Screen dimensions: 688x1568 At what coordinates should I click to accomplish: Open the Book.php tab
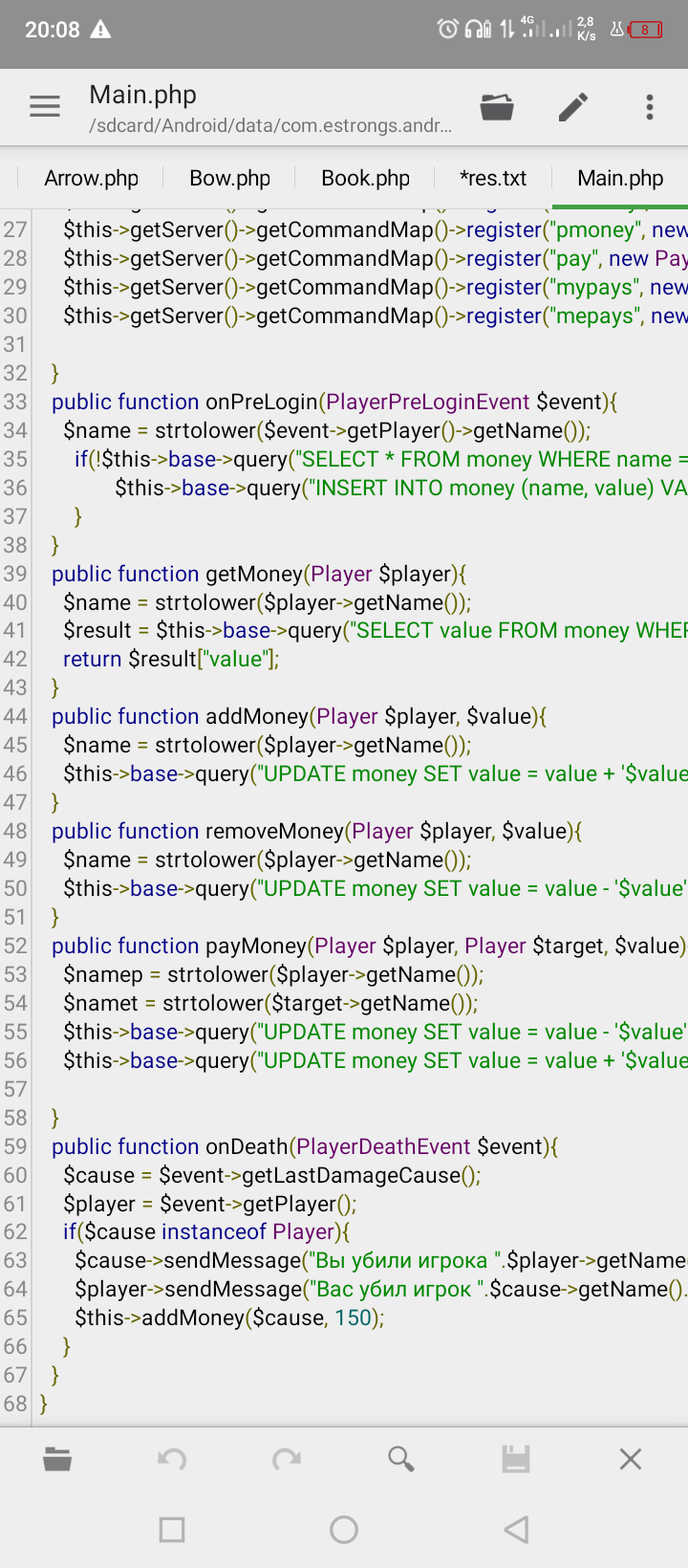366,178
